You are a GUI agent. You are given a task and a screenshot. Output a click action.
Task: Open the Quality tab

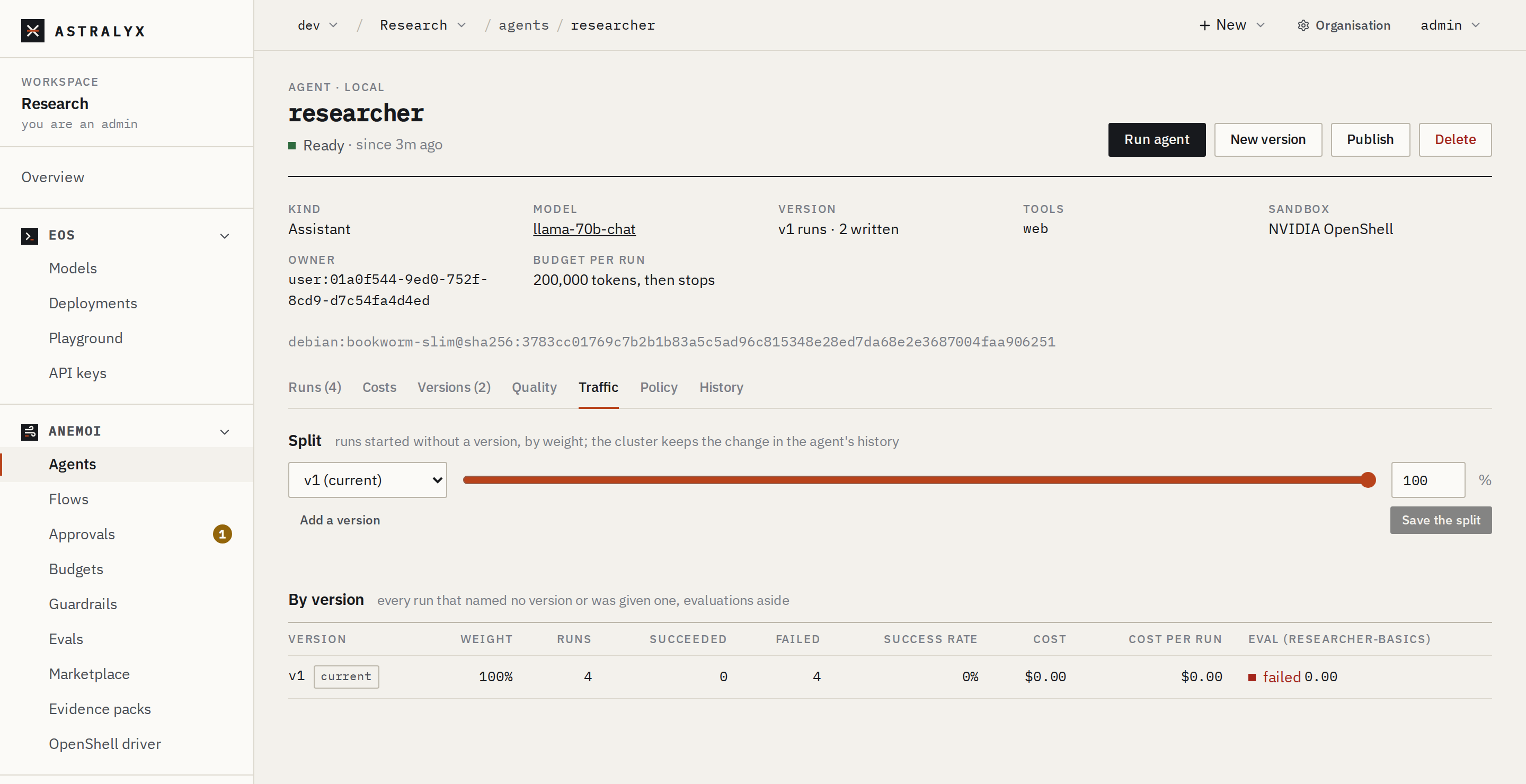(534, 387)
